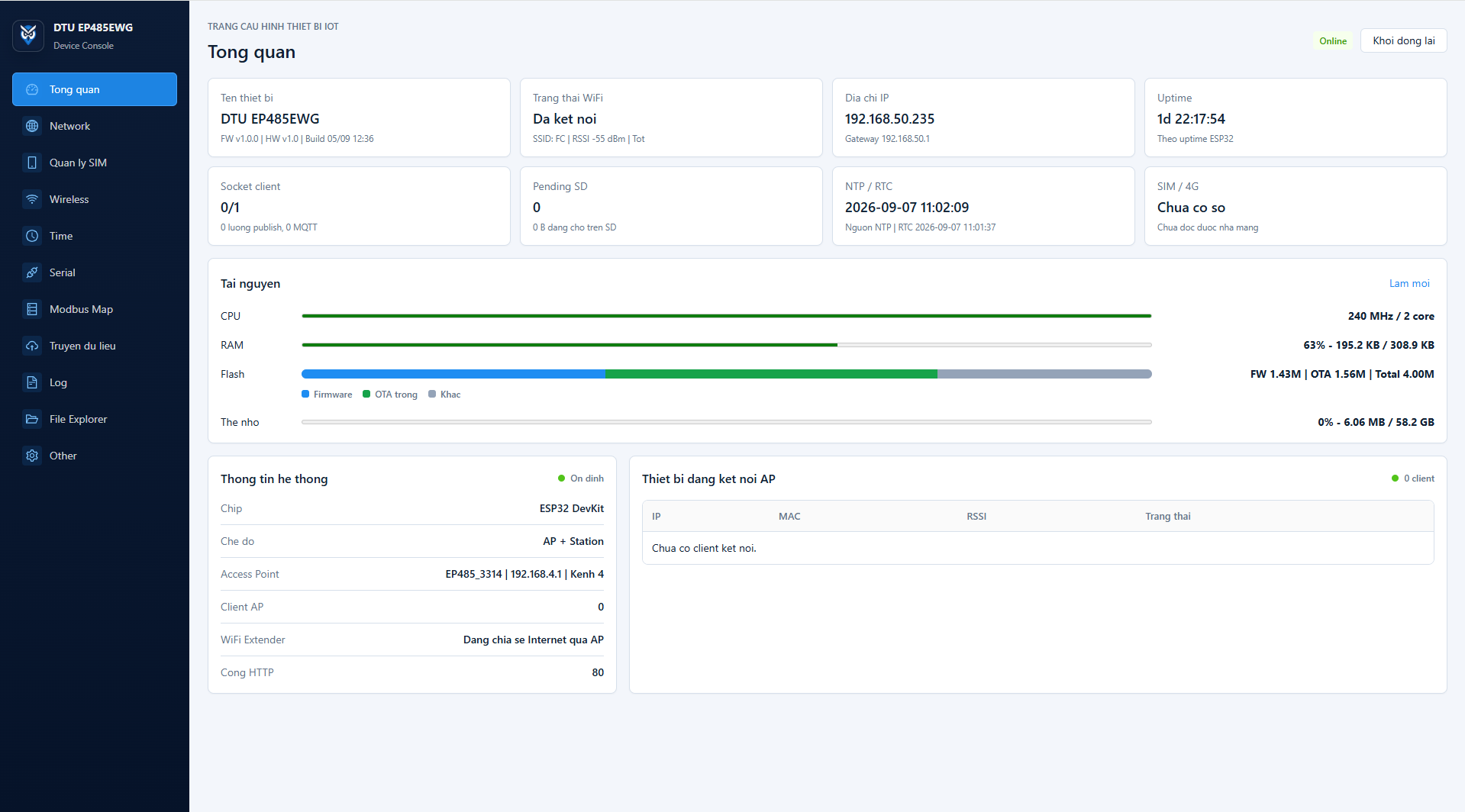Screen dimensions: 1465x812
Task: Click the NTP time 2026-09-07 11:02:09
Action: click(906, 208)
